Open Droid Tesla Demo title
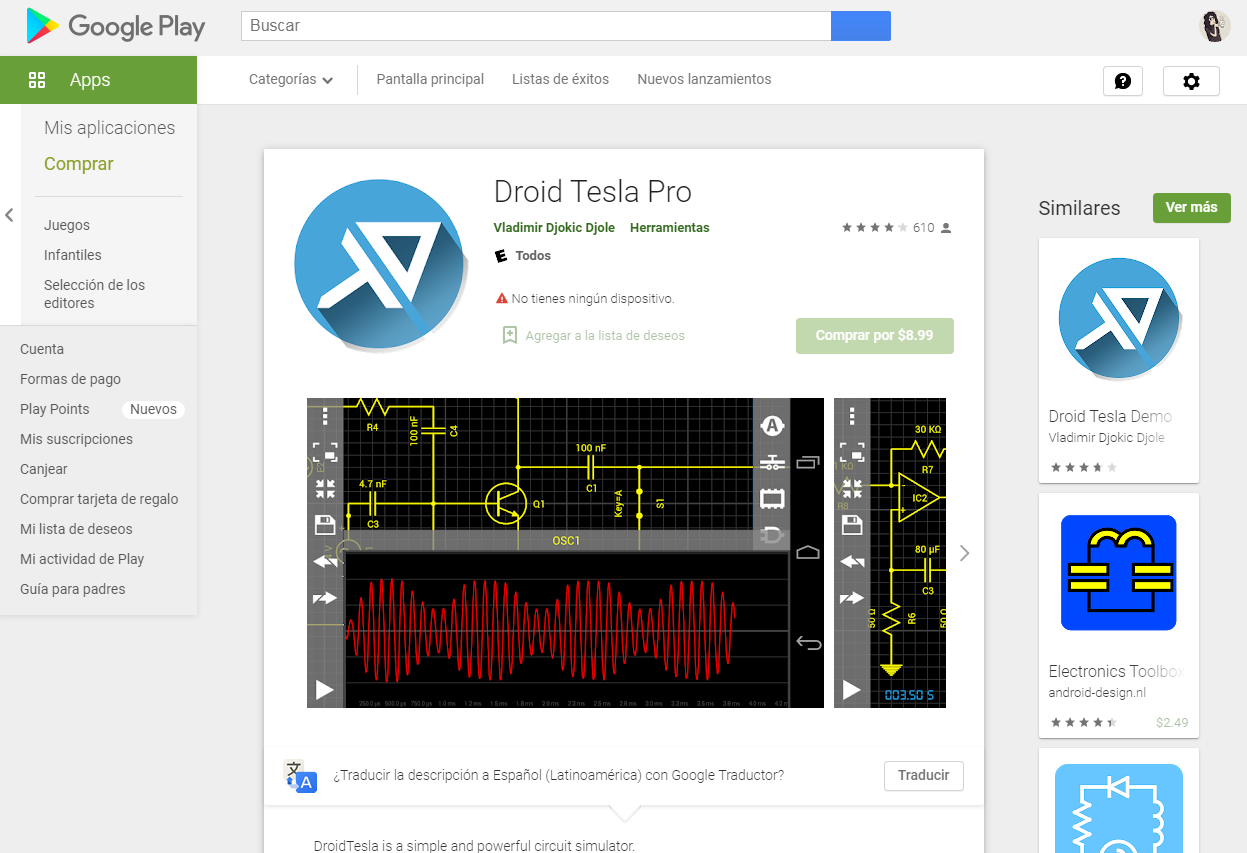Screen dimensions: 1247x853 [x=1110, y=416]
